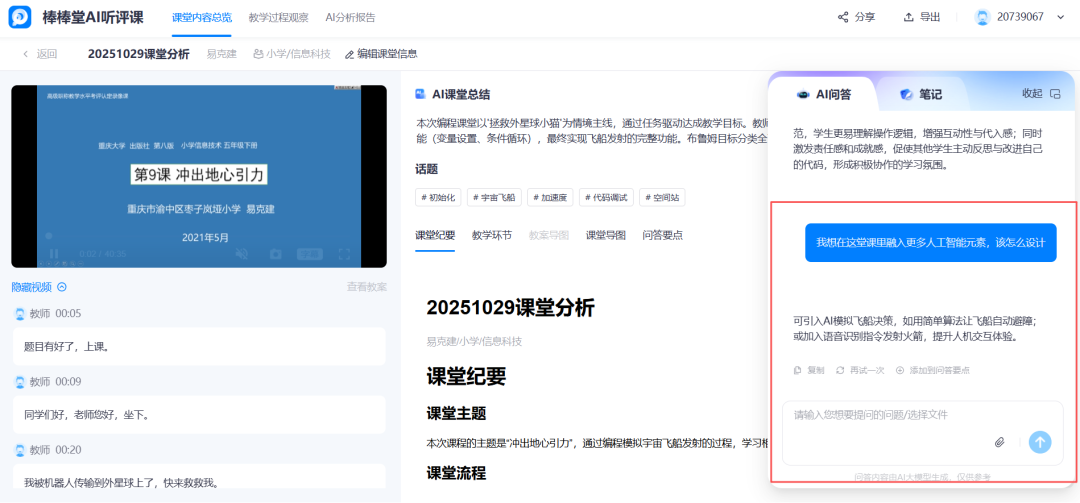1080x503 pixels.
Task: Collapse the AI panel with 收起
Action: 1032,94
